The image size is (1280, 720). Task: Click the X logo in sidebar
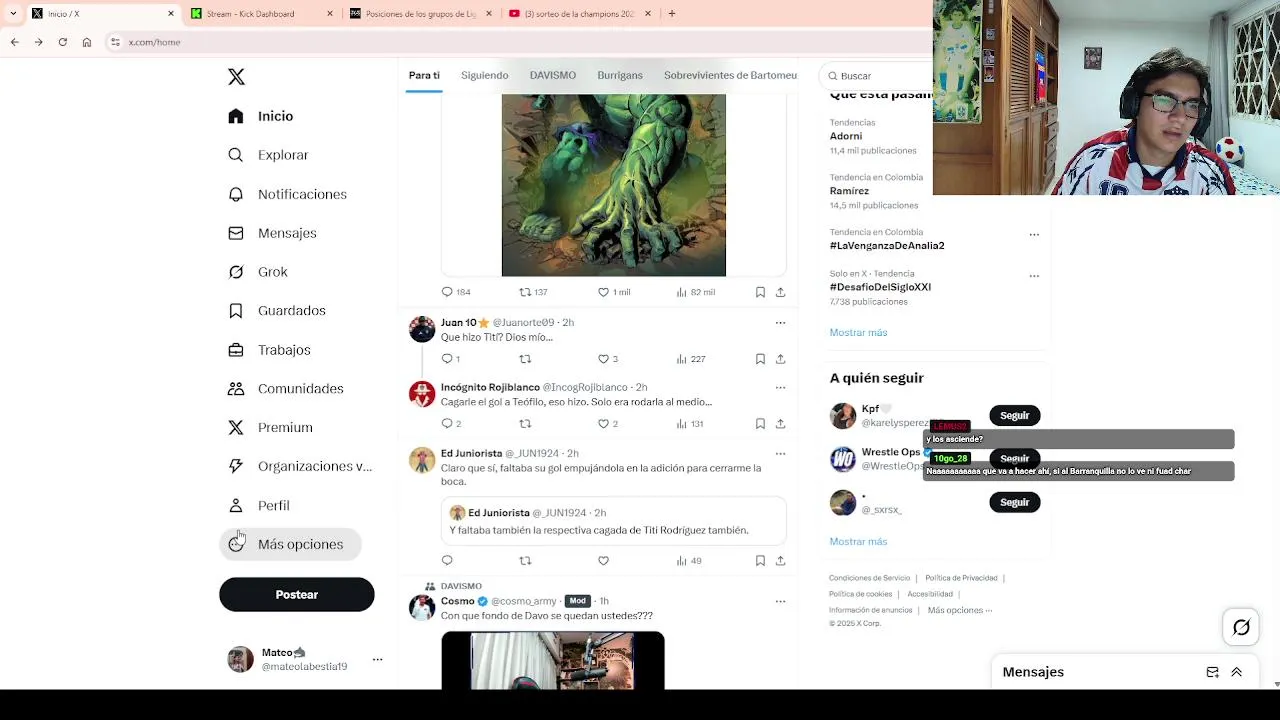pyautogui.click(x=236, y=77)
